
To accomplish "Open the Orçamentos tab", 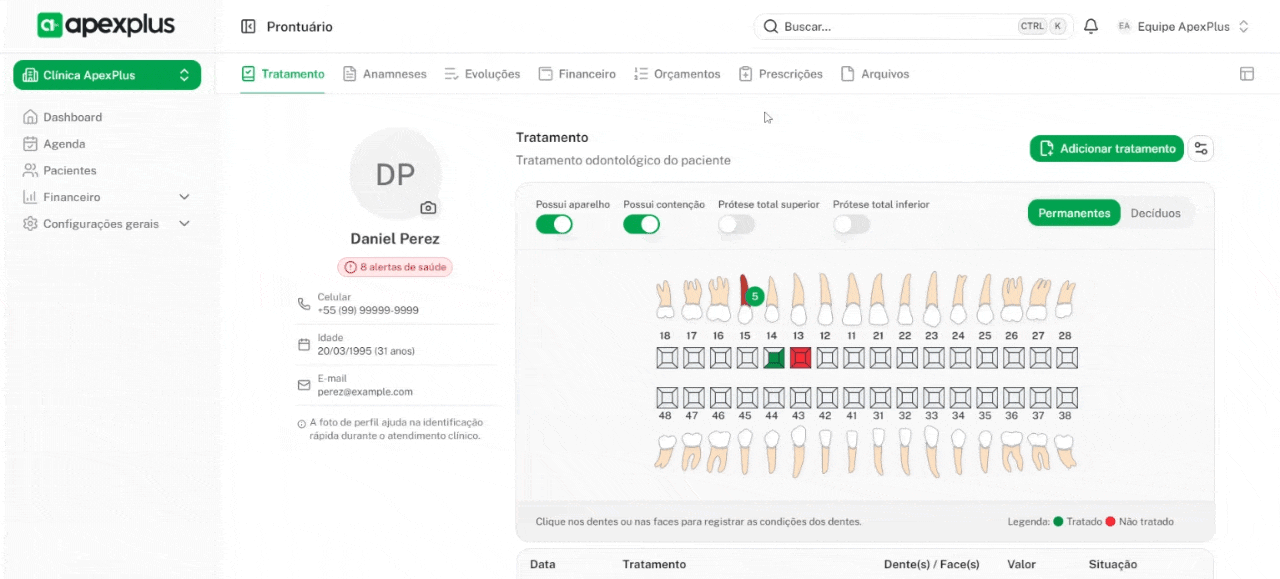I will coord(677,74).
